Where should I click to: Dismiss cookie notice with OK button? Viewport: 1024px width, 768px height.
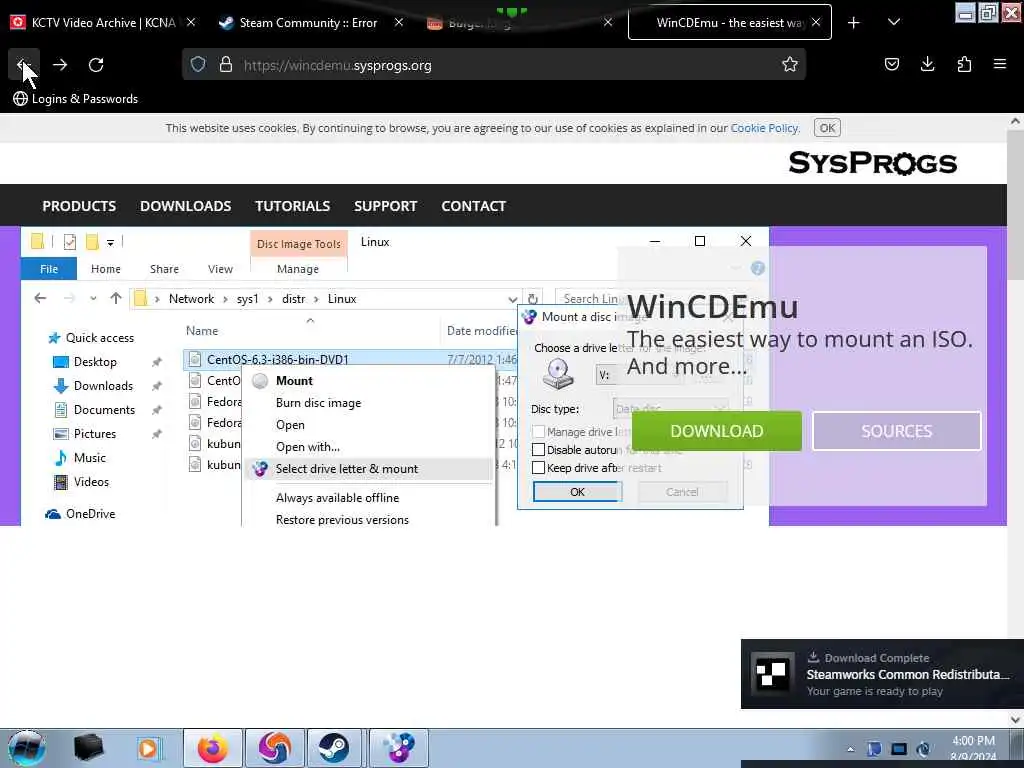(x=827, y=128)
